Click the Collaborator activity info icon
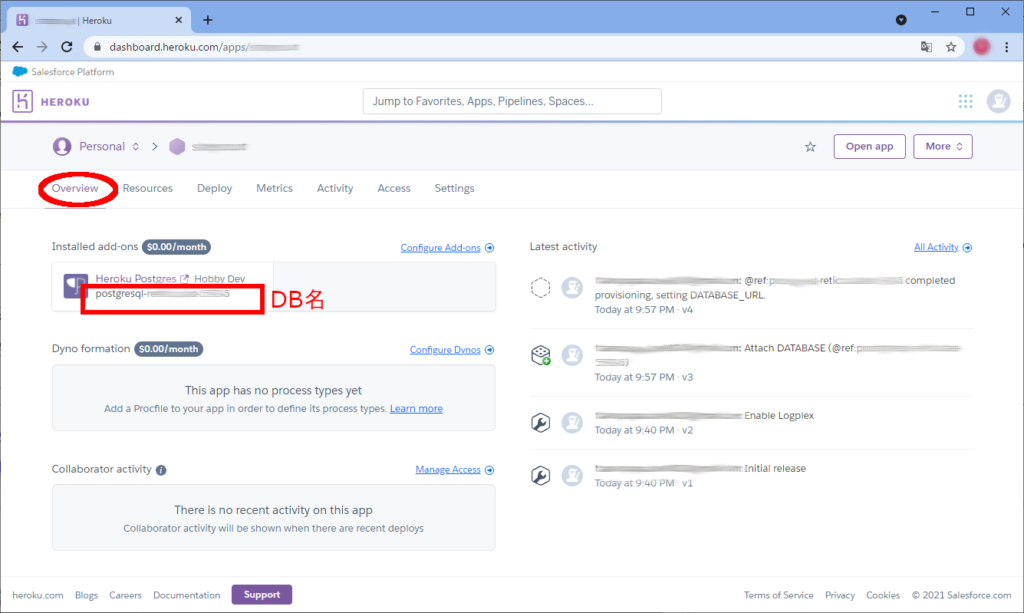The image size is (1024, 613). coord(161,470)
